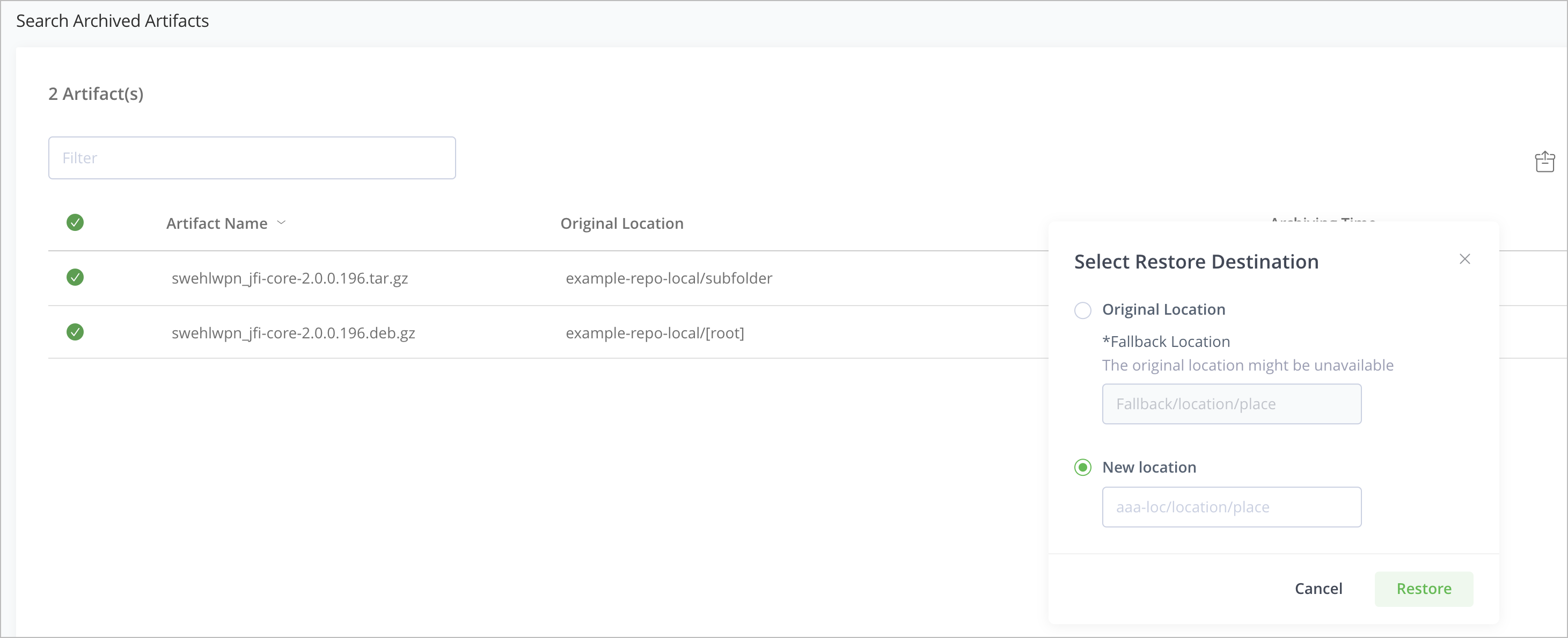Click the Original Location radio label text
Image resolution: width=1568 pixels, height=638 pixels.
point(1163,309)
